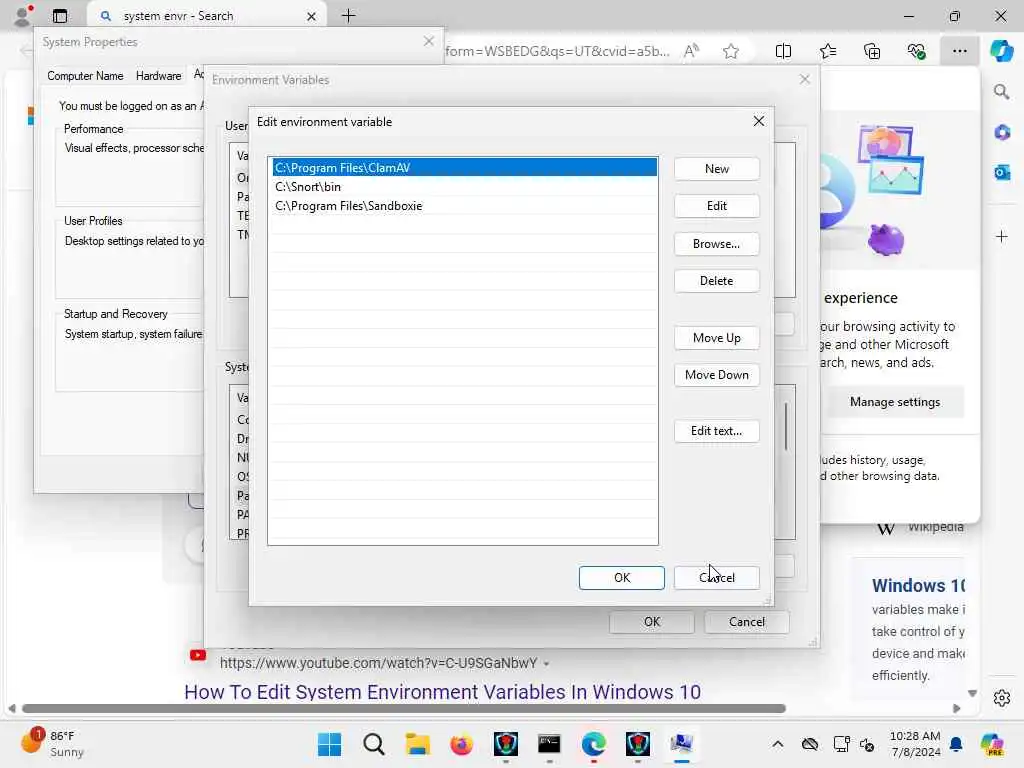Open the terminal icon in the taskbar
The width and height of the screenshot is (1024, 768).
pyautogui.click(x=549, y=744)
